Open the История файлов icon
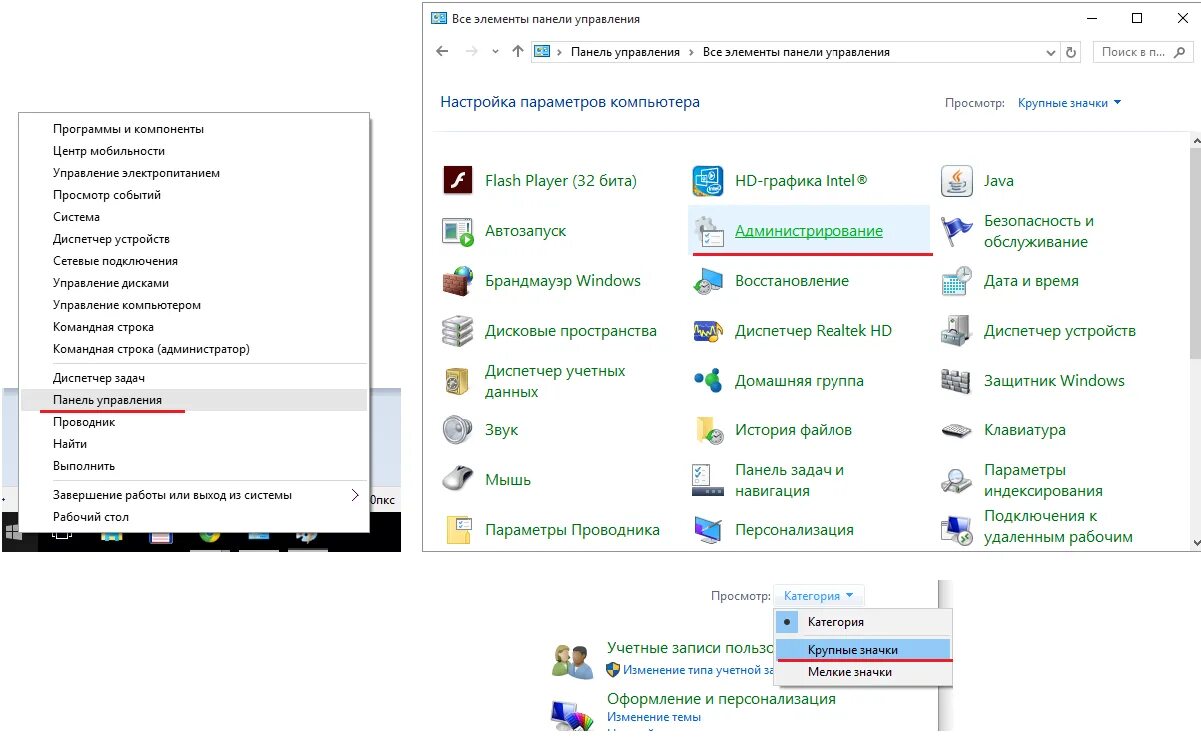The height and width of the screenshot is (740, 1201). pos(708,430)
